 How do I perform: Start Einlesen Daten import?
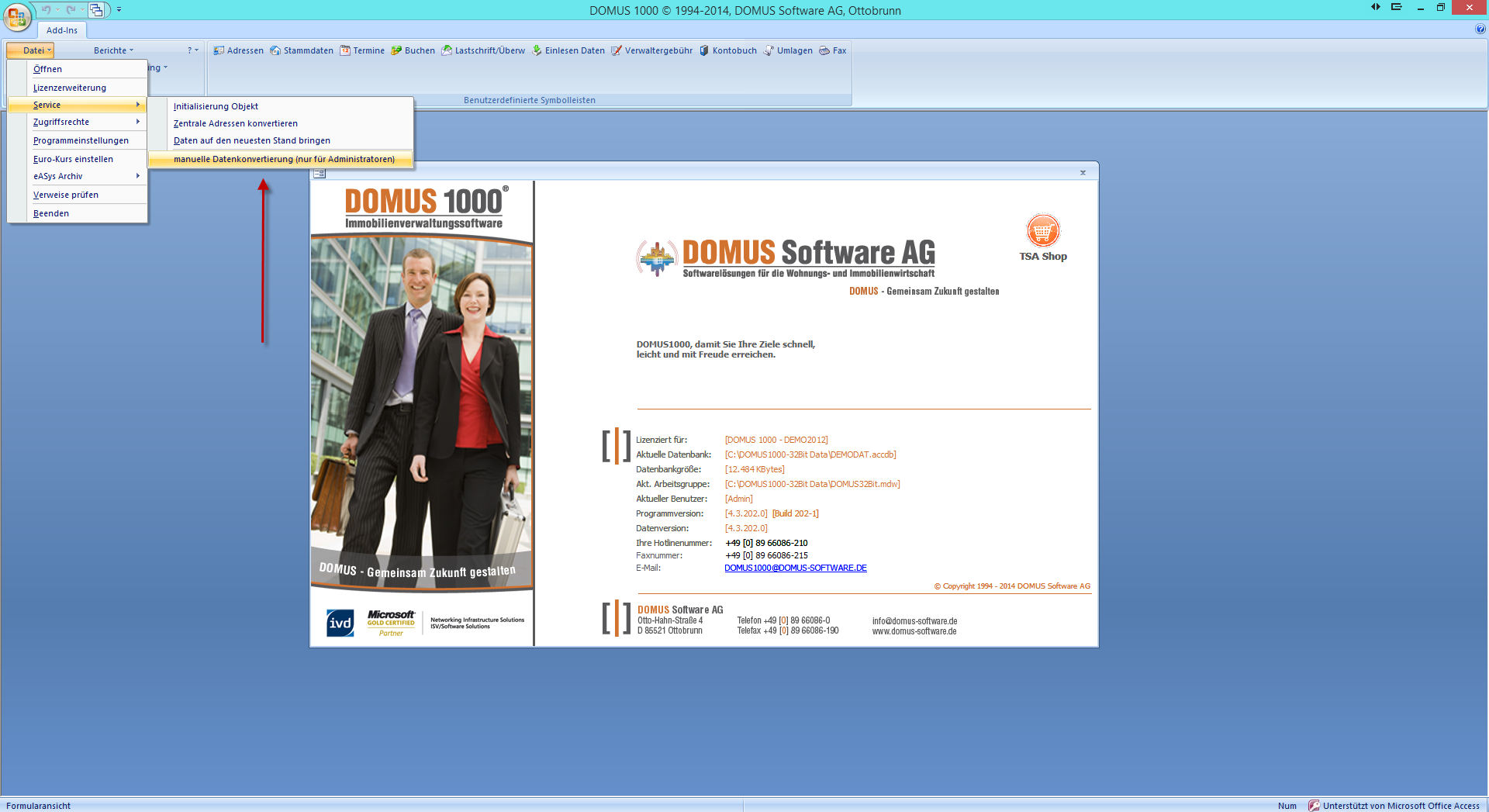(x=568, y=50)
